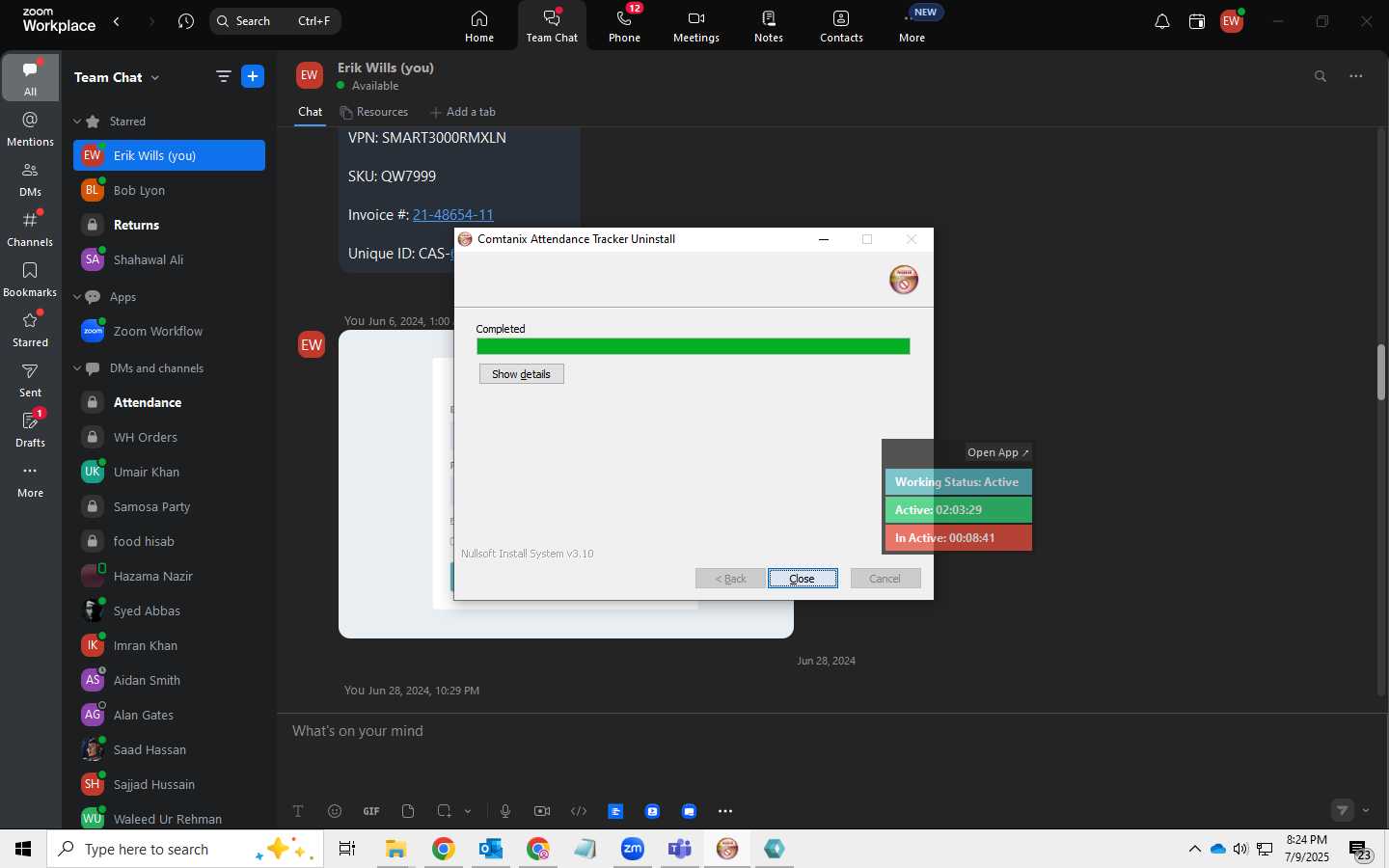Click the chat filter icon
Image resolution: width=1389 pixels, height=868 pixels.
[x=223, y=77]
